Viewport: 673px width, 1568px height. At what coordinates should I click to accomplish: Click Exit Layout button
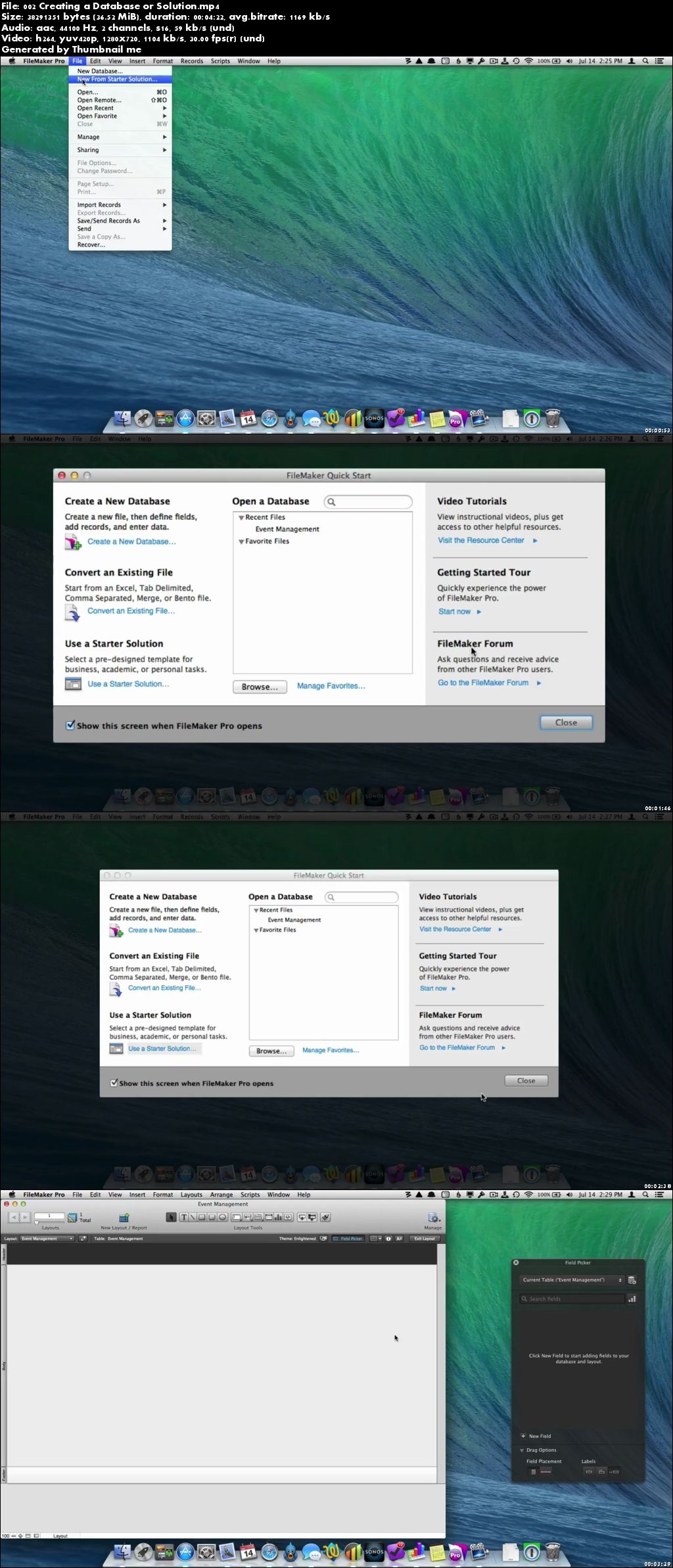(425, 1238)
